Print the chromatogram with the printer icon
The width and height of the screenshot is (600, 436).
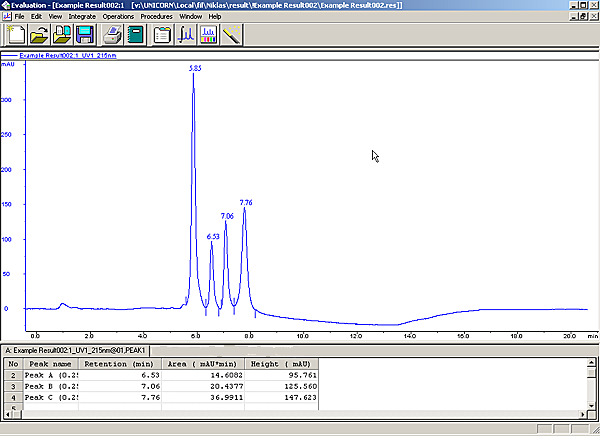coord(113,35)
